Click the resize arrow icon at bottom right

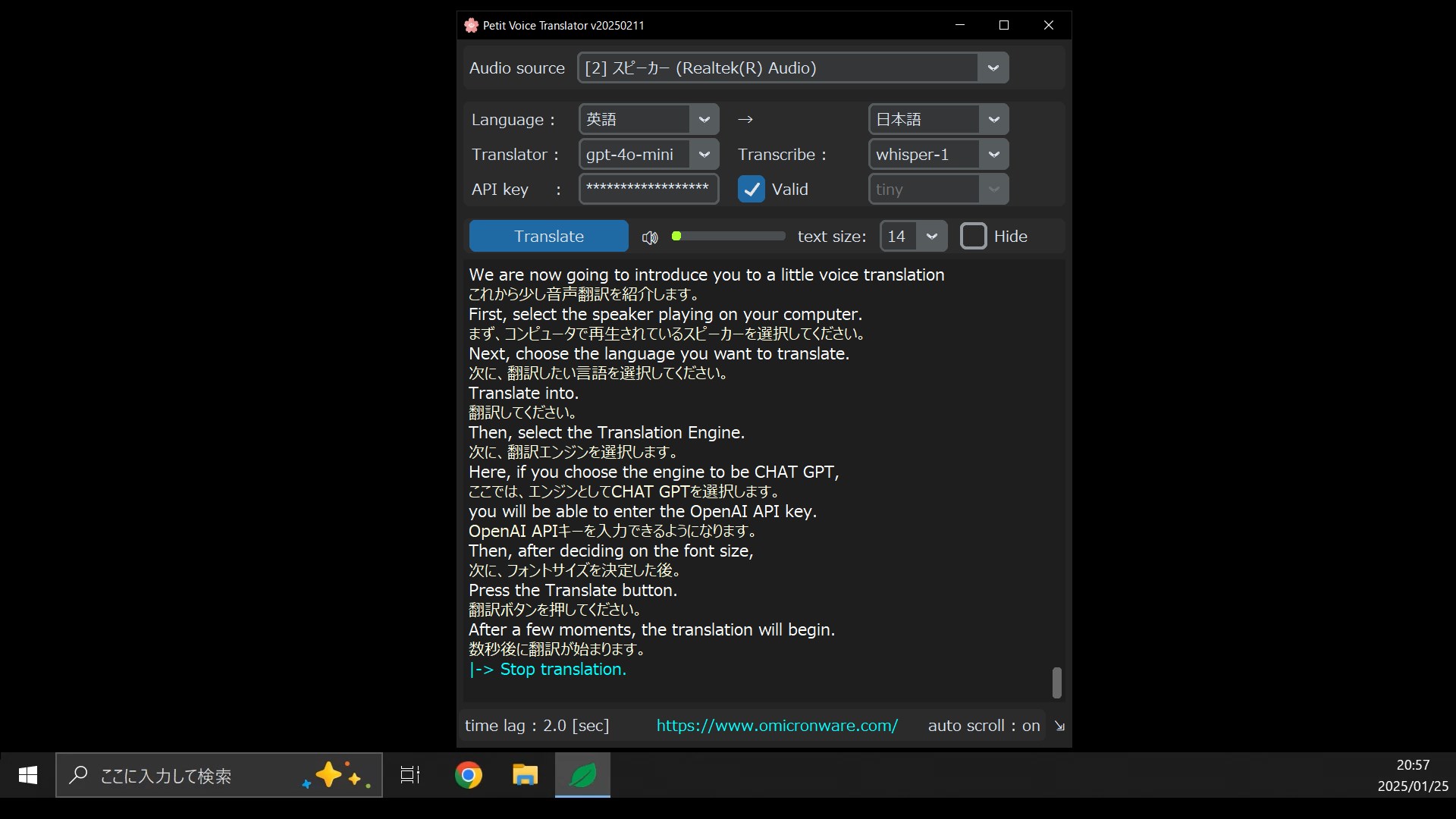pos(1059,726)
